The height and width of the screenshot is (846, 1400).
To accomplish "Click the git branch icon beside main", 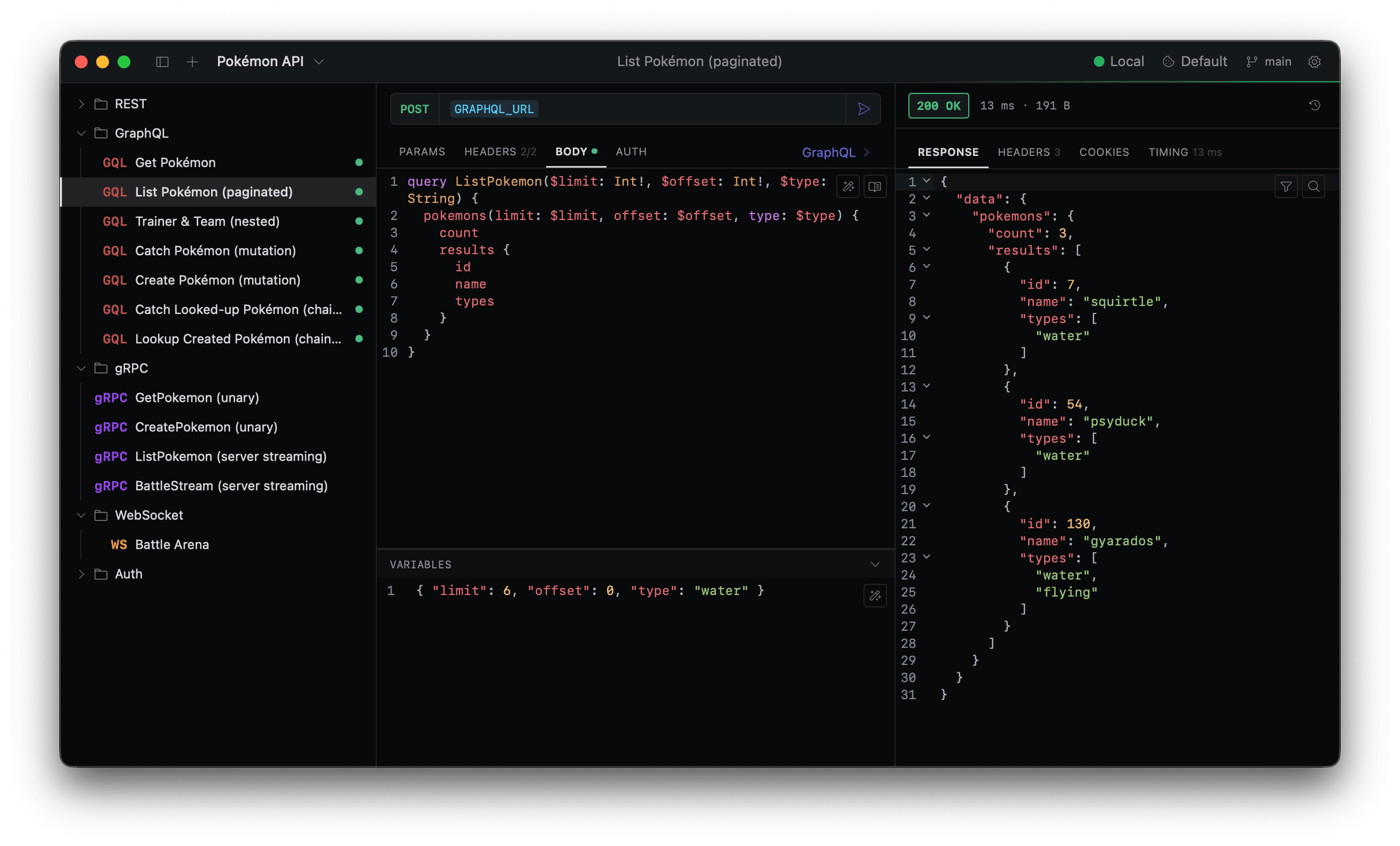I will point(1252,62).
